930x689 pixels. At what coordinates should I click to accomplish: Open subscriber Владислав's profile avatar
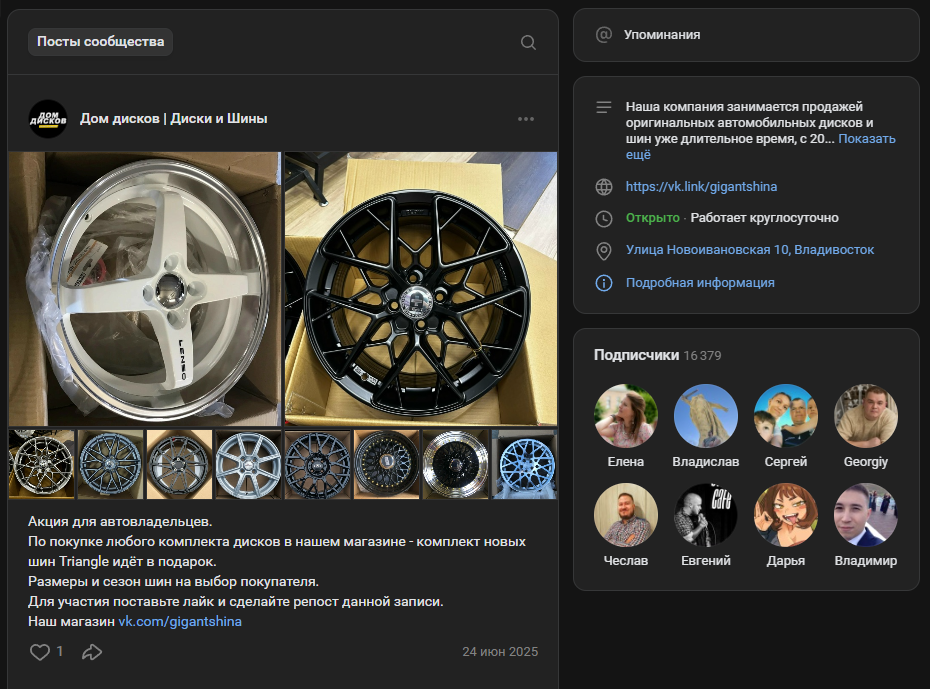pos(706,416)
